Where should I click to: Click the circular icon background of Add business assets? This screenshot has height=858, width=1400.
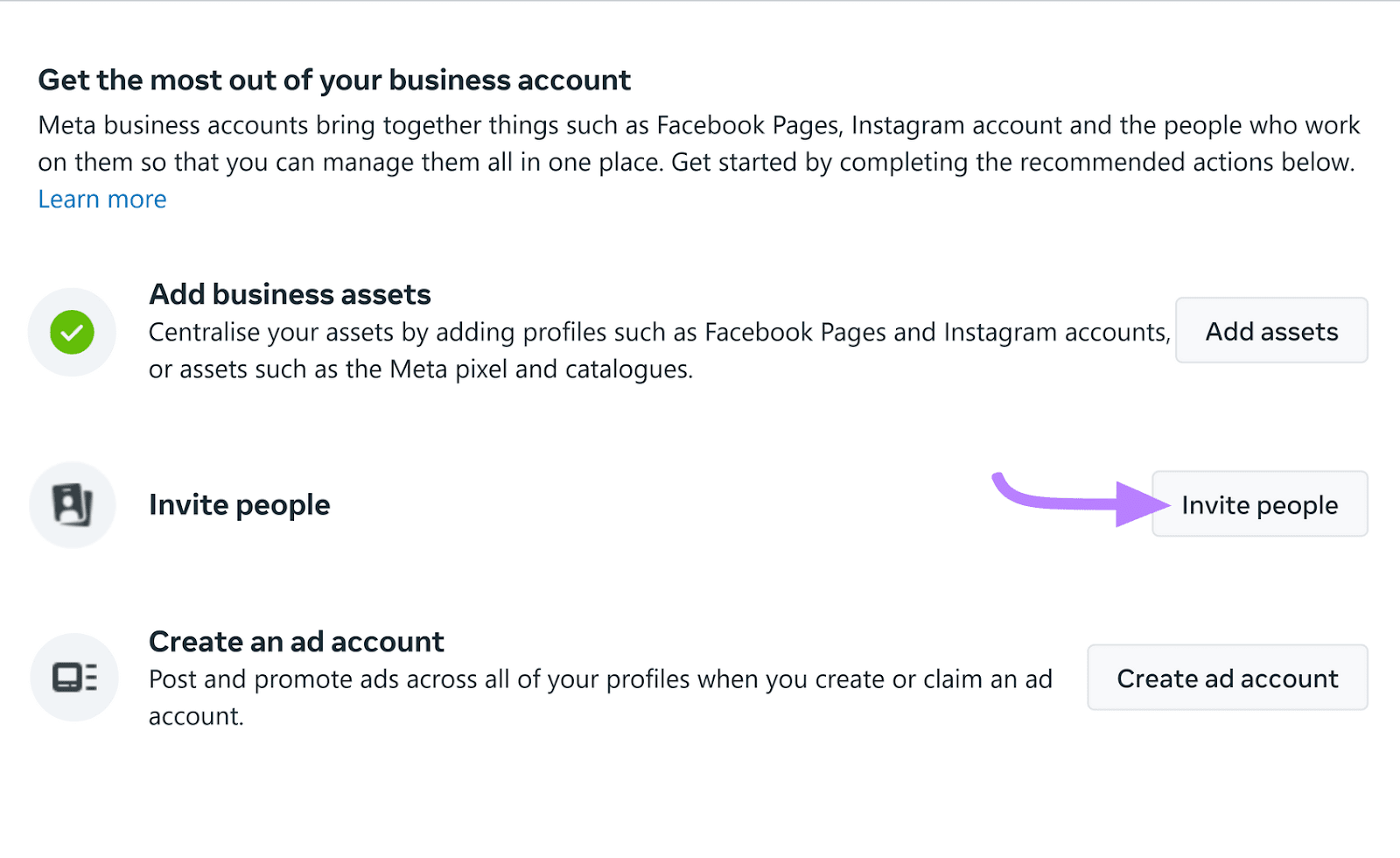click(73, 333)
